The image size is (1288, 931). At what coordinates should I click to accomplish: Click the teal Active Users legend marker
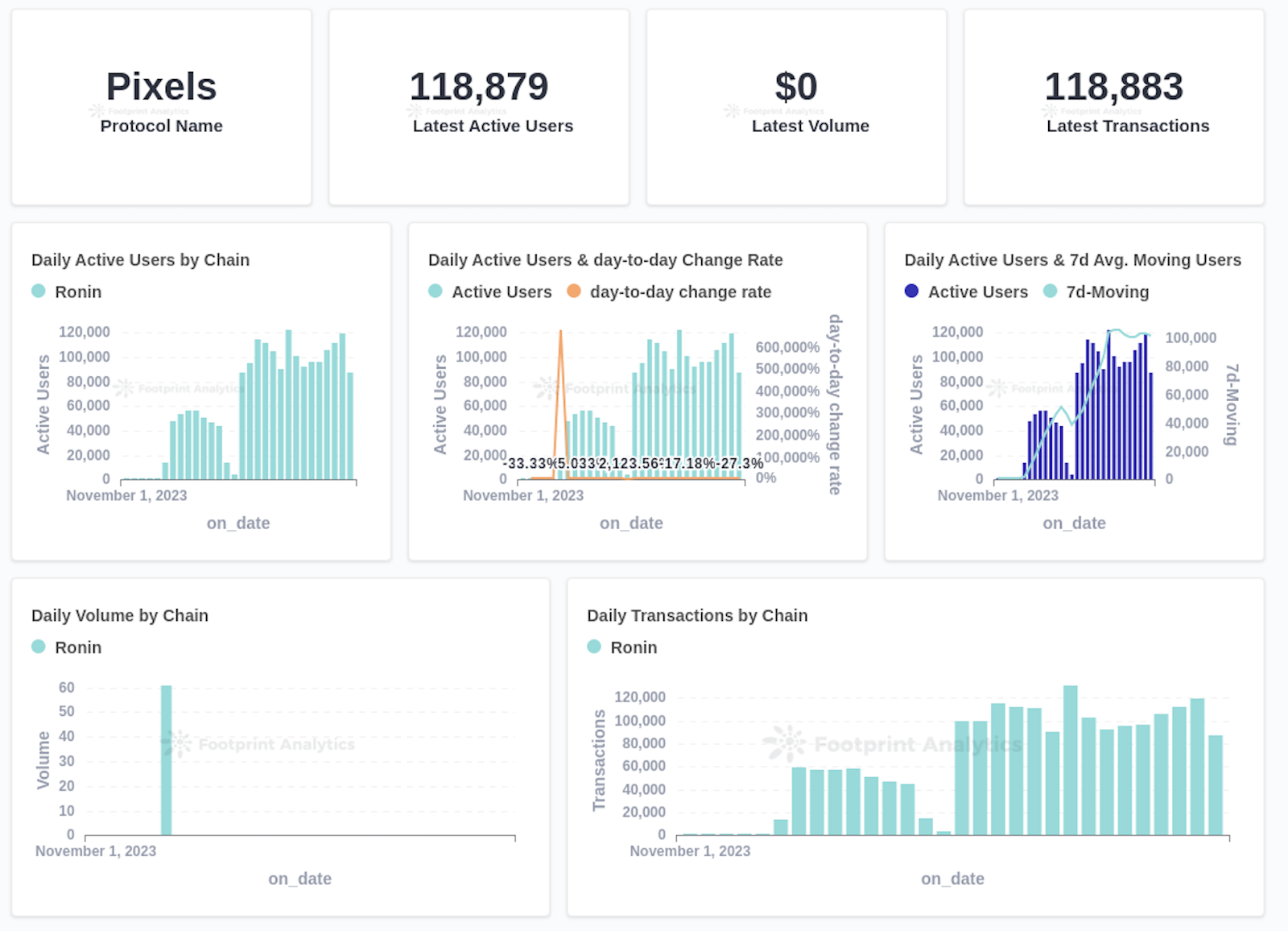[x=434, y=292]
